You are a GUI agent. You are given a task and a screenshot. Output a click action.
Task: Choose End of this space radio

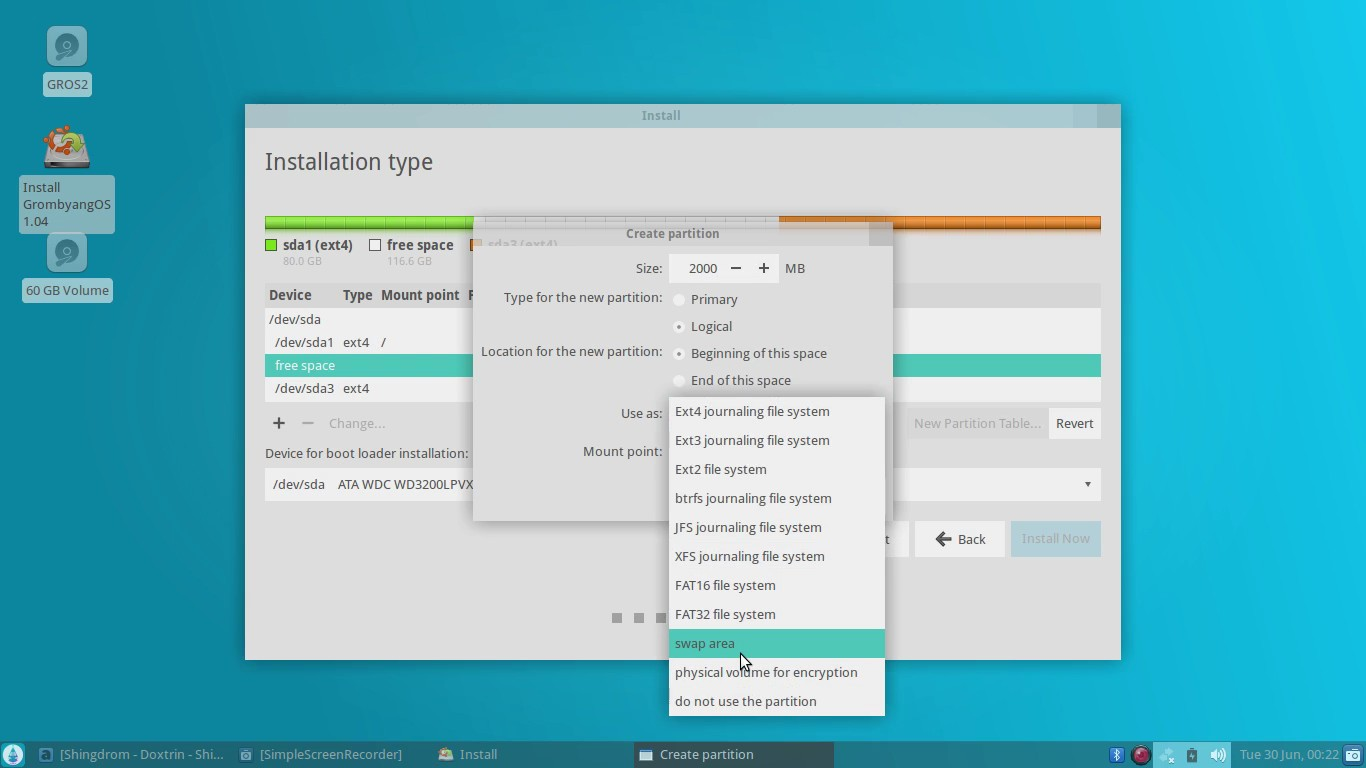(679, 381)
